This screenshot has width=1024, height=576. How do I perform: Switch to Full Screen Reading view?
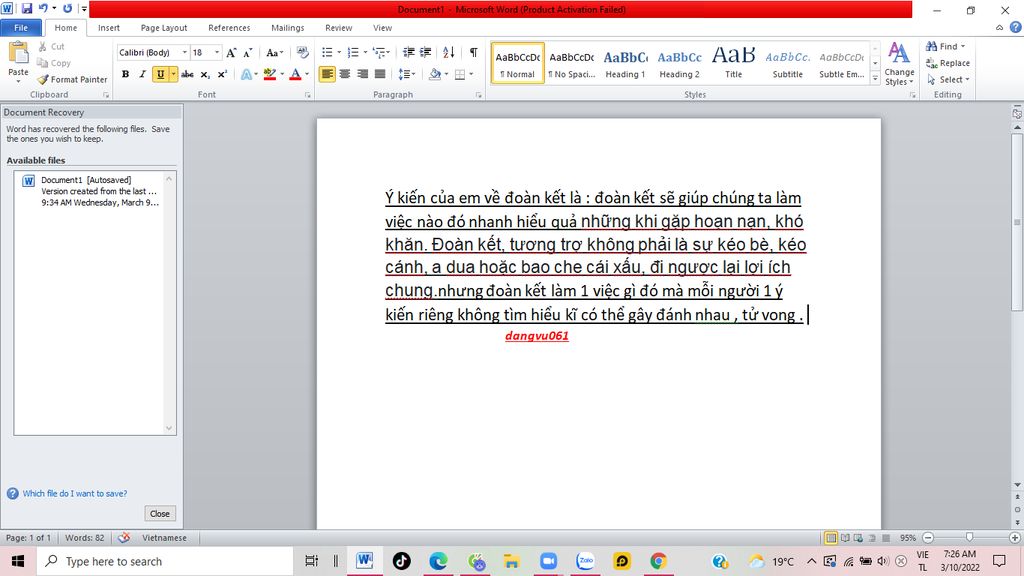tap(845, 538)
